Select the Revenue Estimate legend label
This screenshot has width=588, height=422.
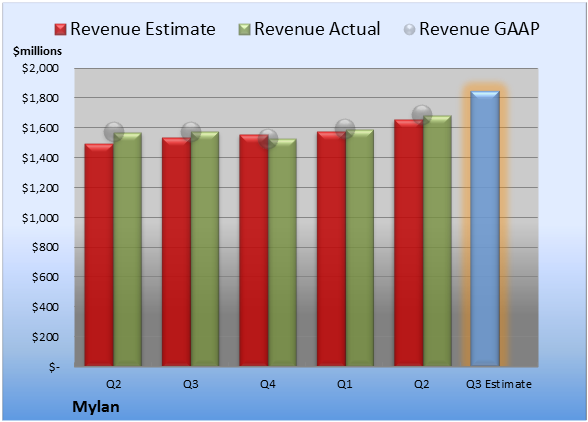(x=143, y=29)
